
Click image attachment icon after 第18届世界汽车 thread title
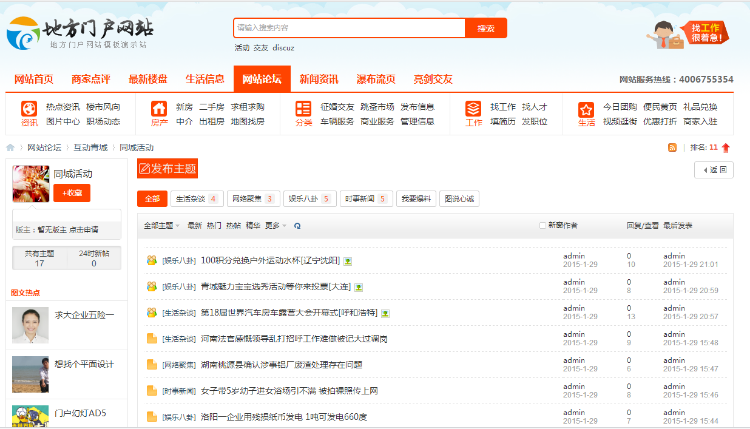[385, 313]
